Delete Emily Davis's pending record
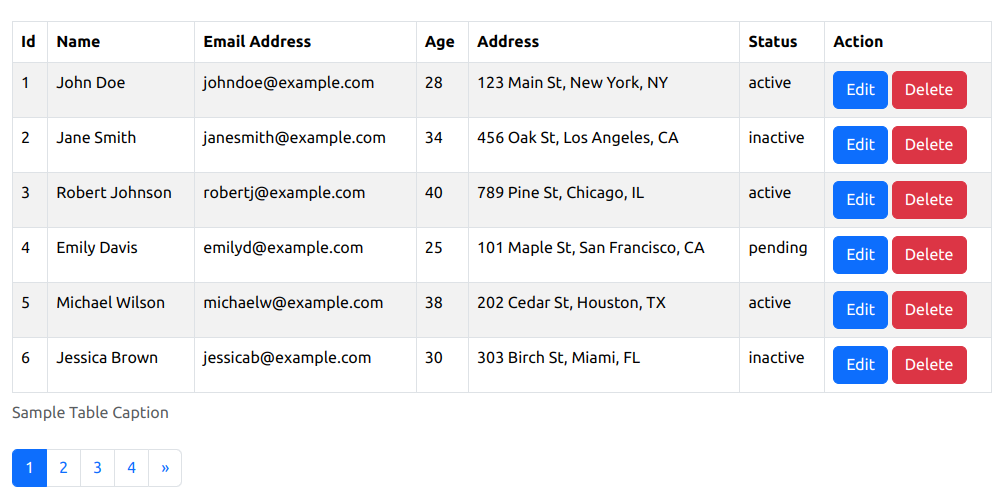Image resolution: width=1003 pixels, height=504 pixels. (929, 255)
